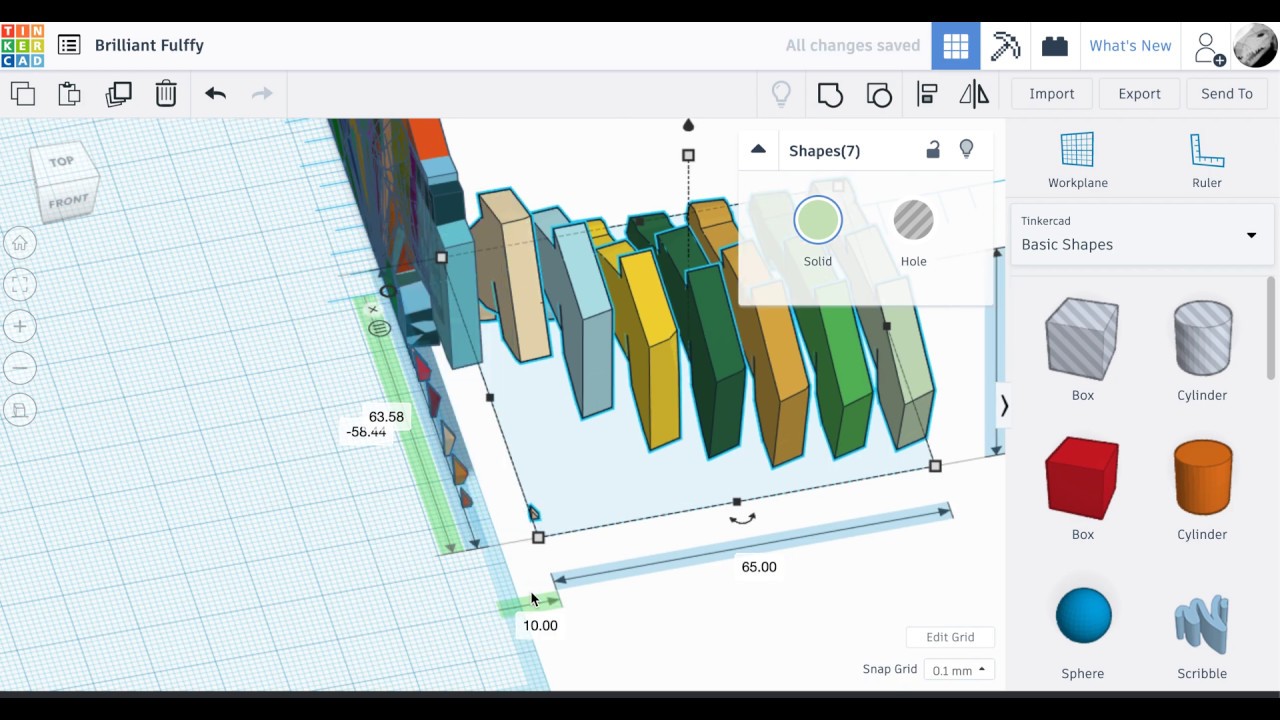Screen dimensions: 1280x720
Task: Click the Fit all in view icon
Action: coord(20,286)
